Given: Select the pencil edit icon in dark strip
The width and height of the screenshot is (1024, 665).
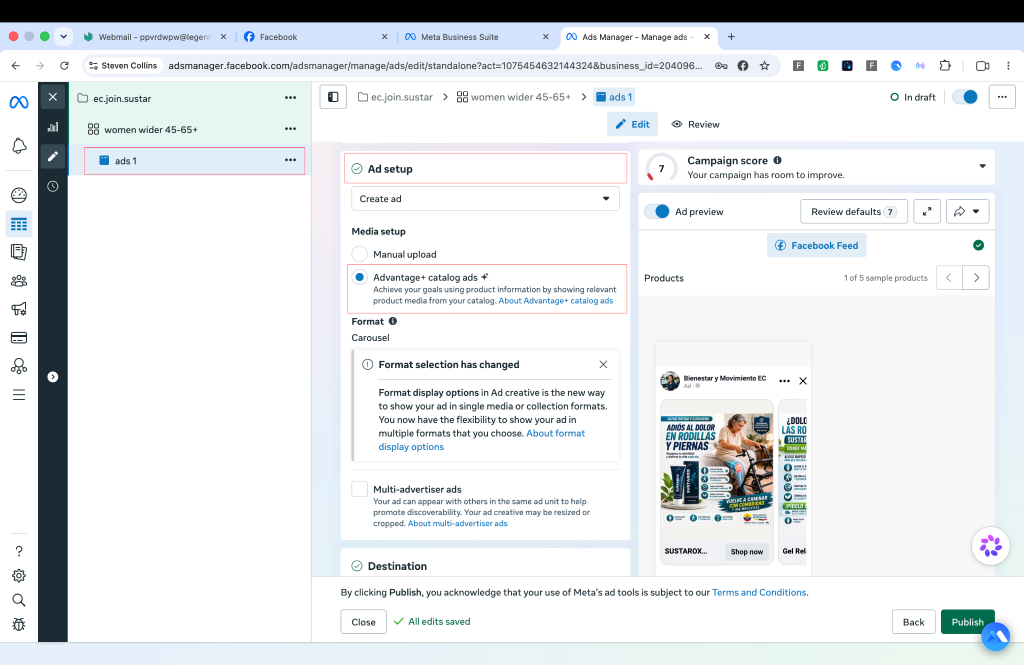Looking at the screenshot, I should click(x=53, y=156).
